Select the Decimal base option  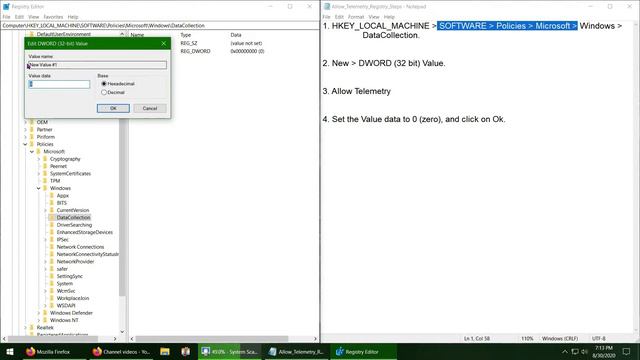pyautogui.click(x=104, y=93)
